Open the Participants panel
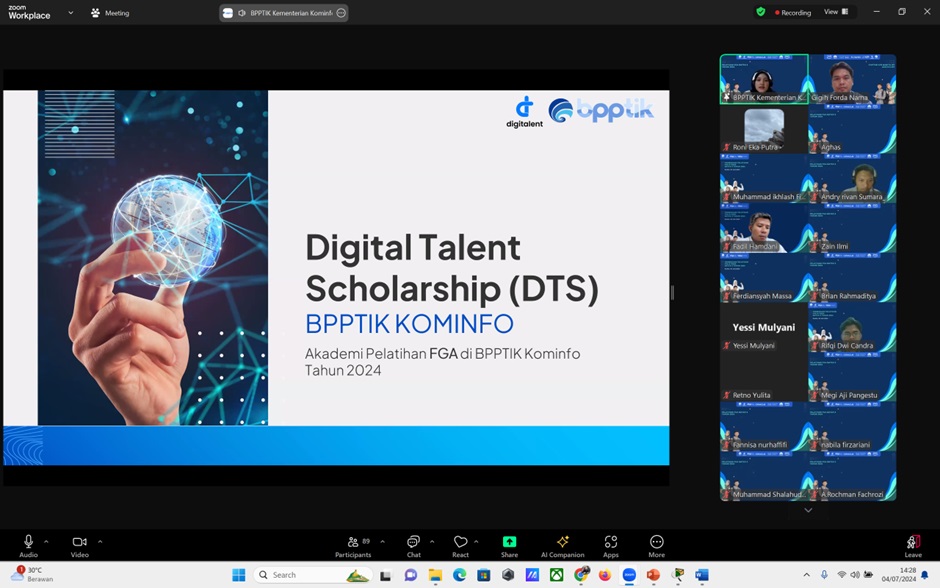The width and height of the screenshot is (940, 588). coord(353,543)
